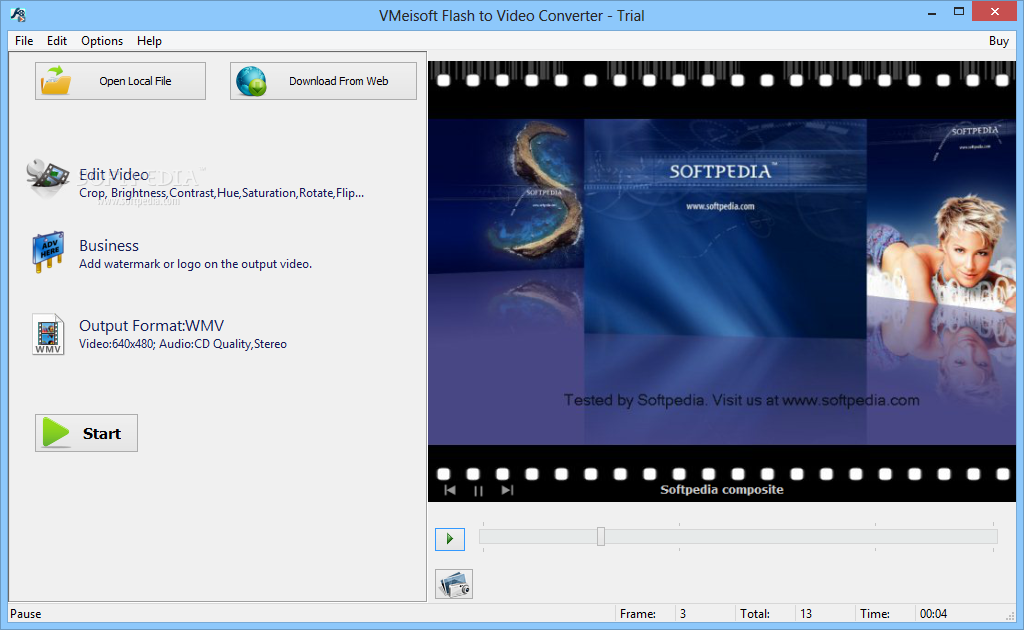This screenshot has height=630, width=1024.
Task: Click the Edit Video heading
Action: pyautogui.click(x=114, y=174)
